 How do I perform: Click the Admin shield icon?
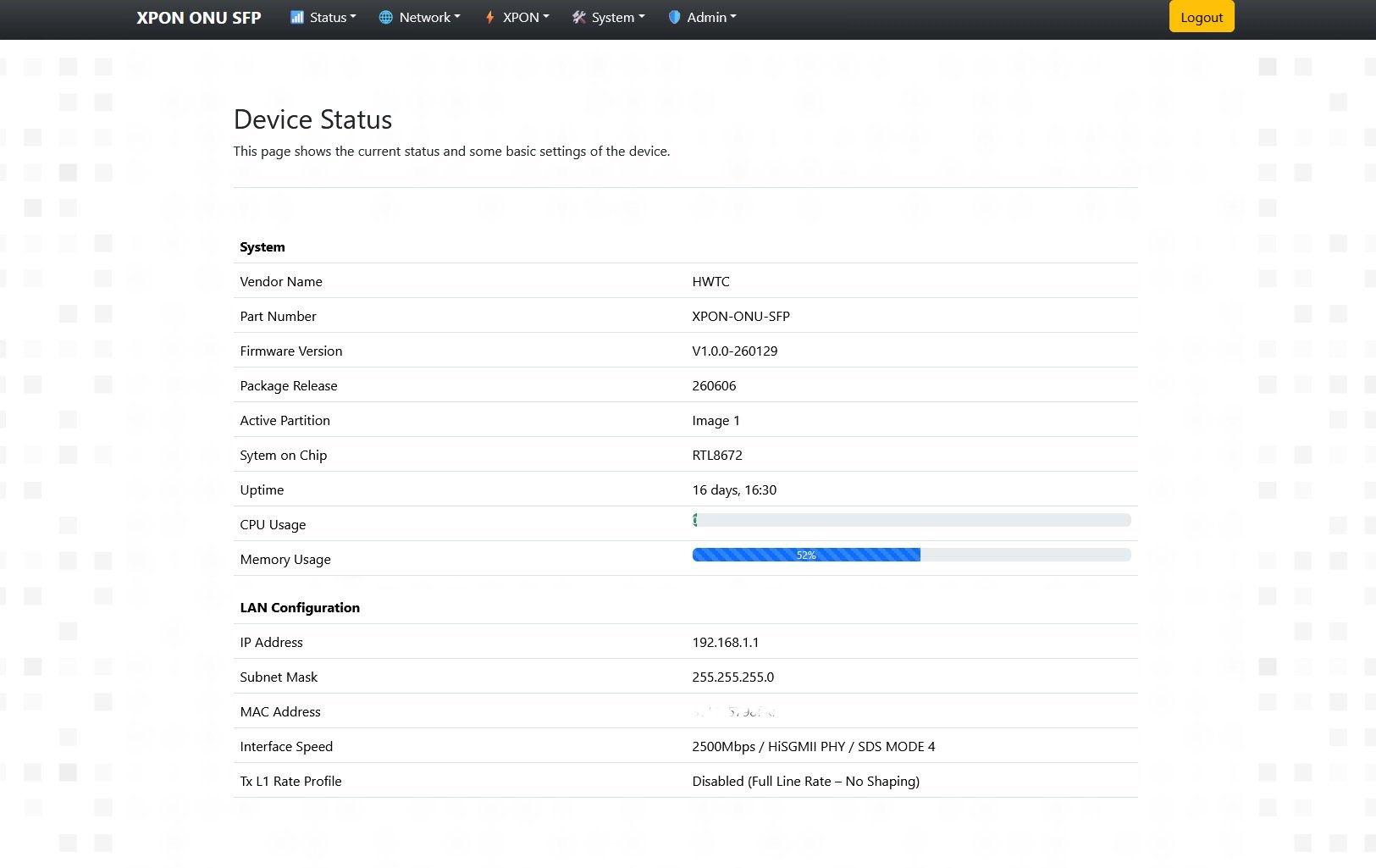pos(674,17)
